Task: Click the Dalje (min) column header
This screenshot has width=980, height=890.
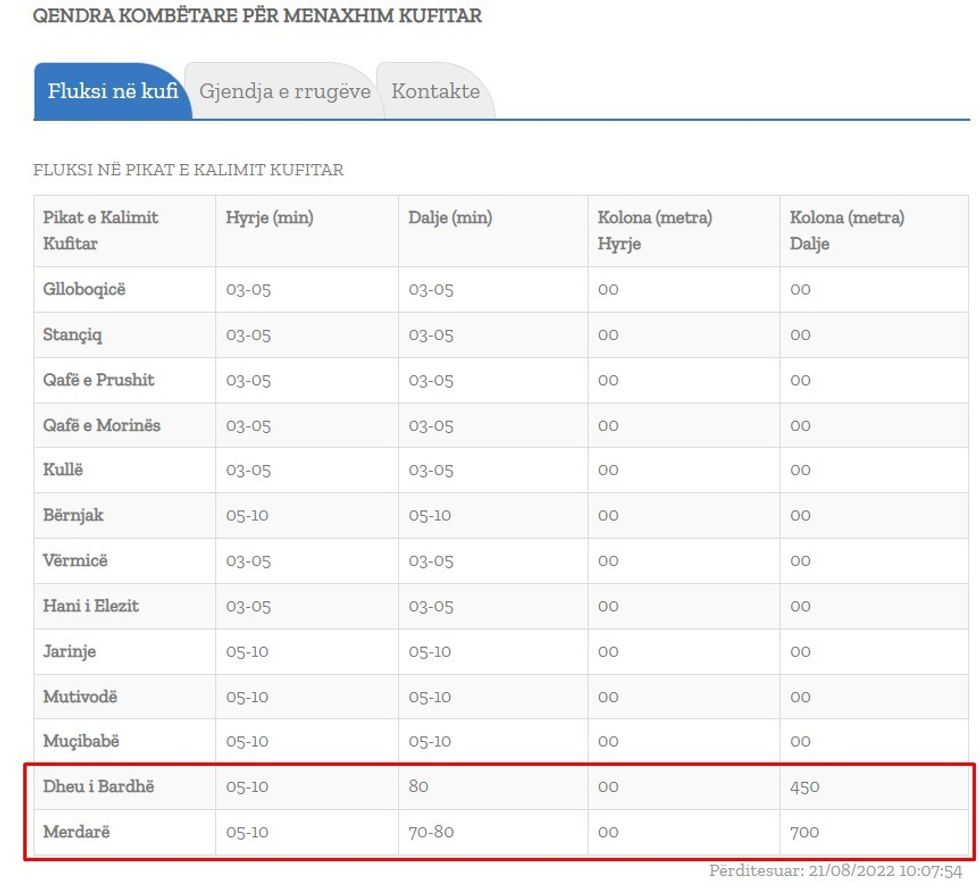Action: [x=450, y=218]
